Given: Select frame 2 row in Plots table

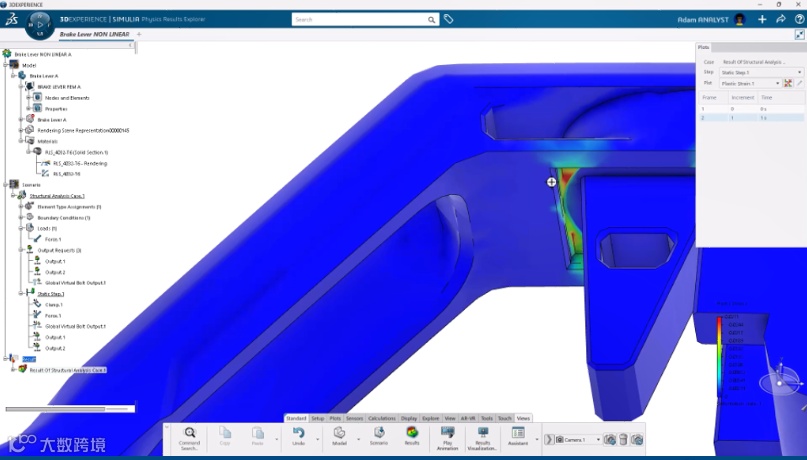Looking at the screenshot, I should 751,118.
